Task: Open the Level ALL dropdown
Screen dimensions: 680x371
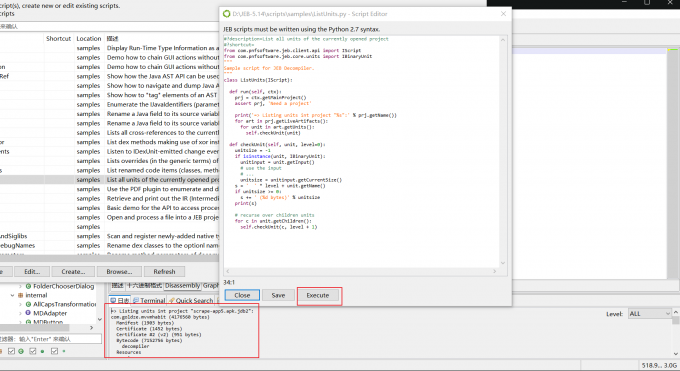Action: click(650, 314)
